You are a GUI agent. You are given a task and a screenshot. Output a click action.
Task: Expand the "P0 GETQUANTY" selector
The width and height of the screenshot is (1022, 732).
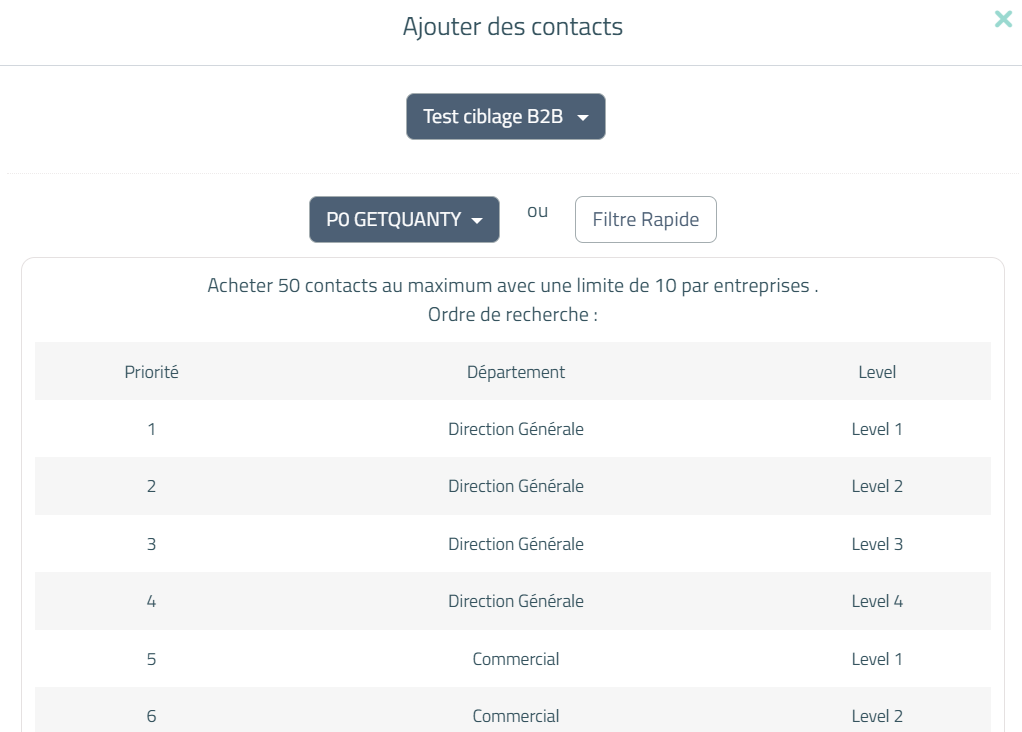(404, 219)
